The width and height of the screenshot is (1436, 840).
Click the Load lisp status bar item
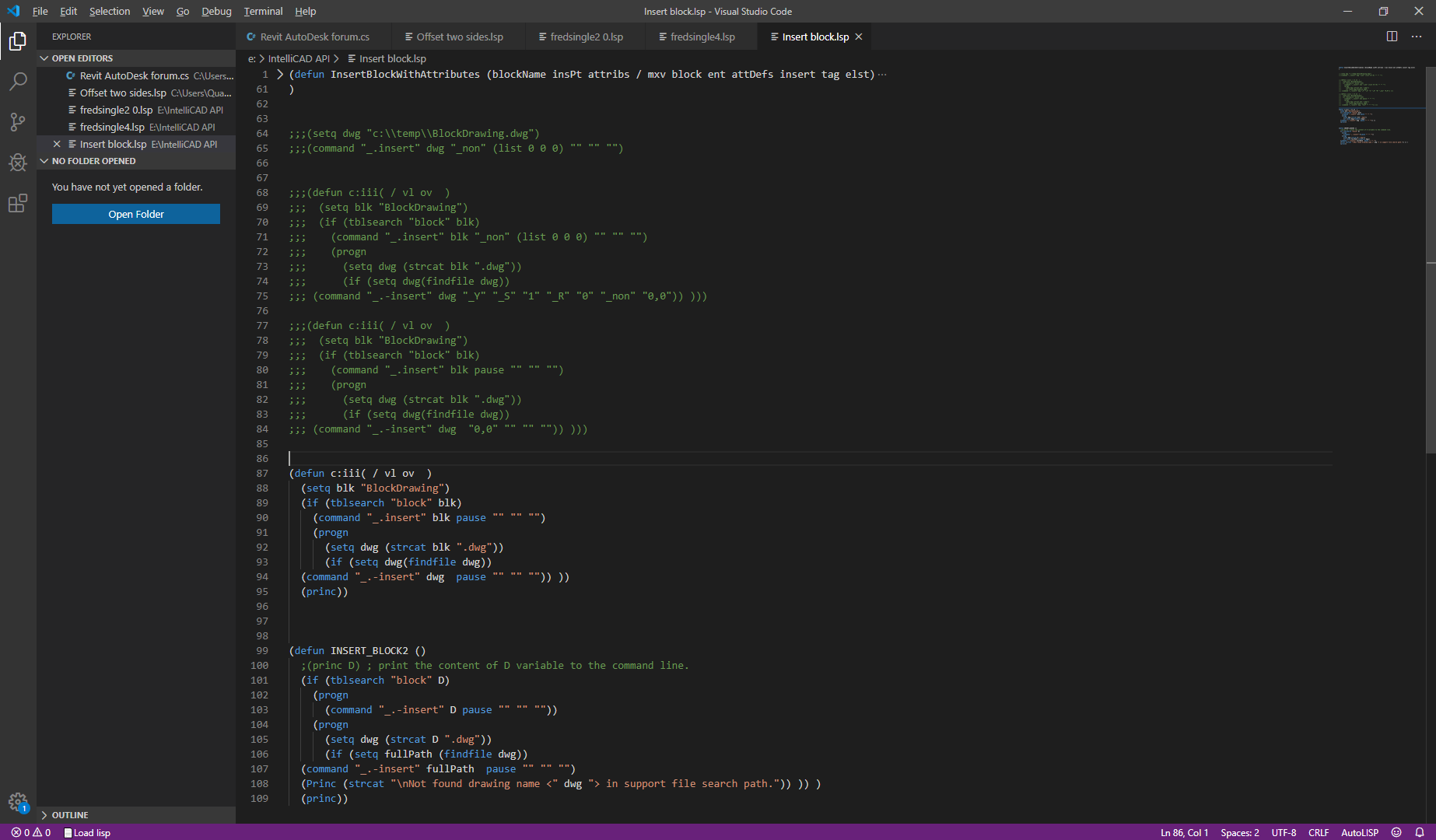[x=87, y=832]
